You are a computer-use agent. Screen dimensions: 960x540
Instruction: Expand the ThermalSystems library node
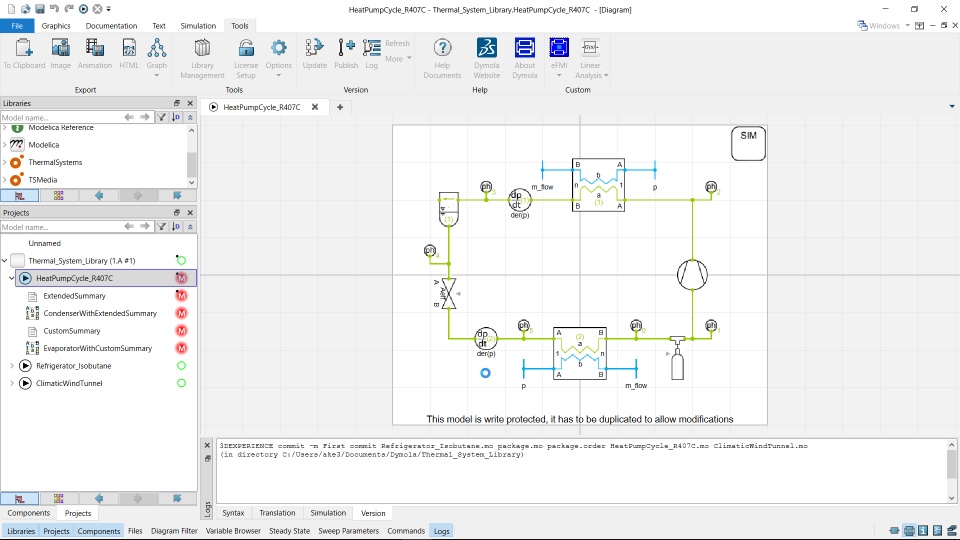[5, 162]
